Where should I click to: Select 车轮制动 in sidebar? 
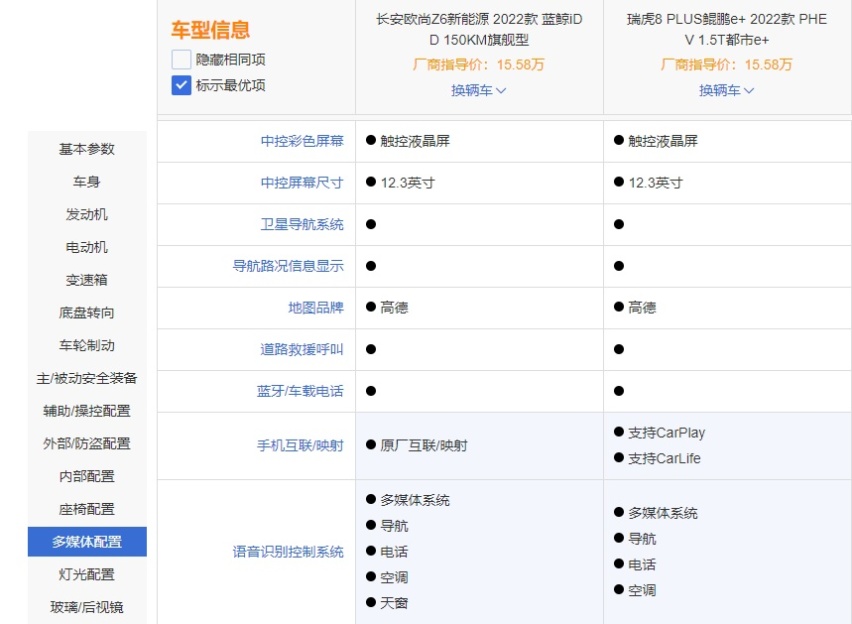tap(87, 345)
